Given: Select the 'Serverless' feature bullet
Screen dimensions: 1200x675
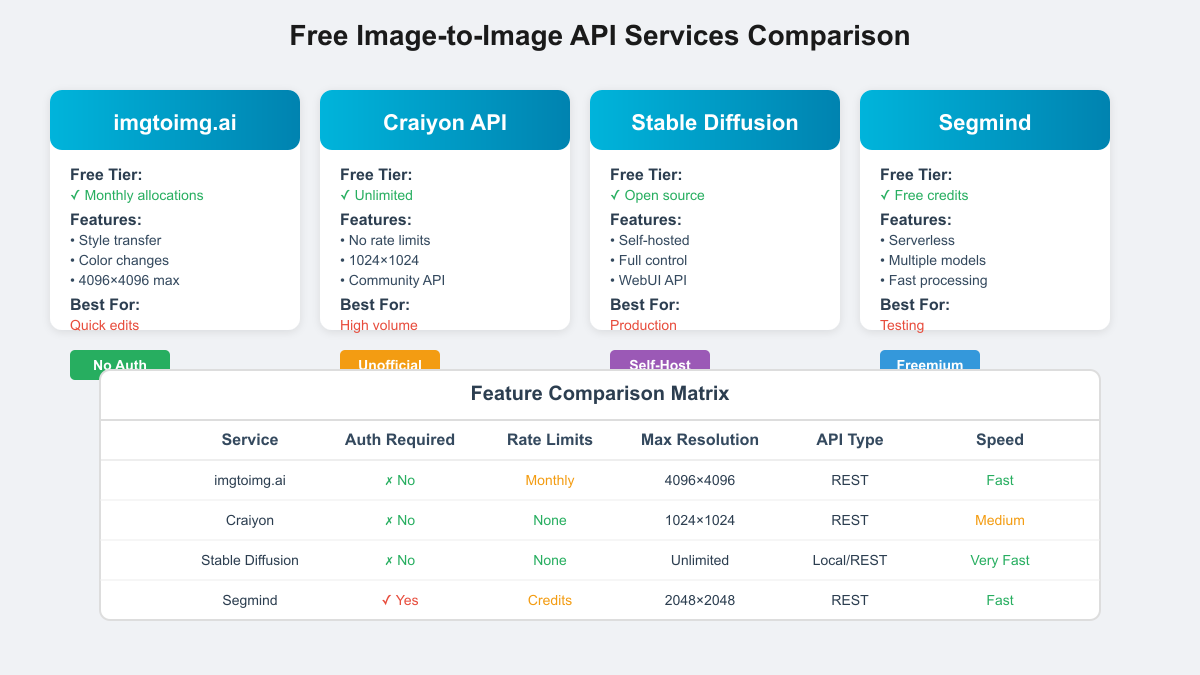Looking at the screenshot, I should click(917, 240).
